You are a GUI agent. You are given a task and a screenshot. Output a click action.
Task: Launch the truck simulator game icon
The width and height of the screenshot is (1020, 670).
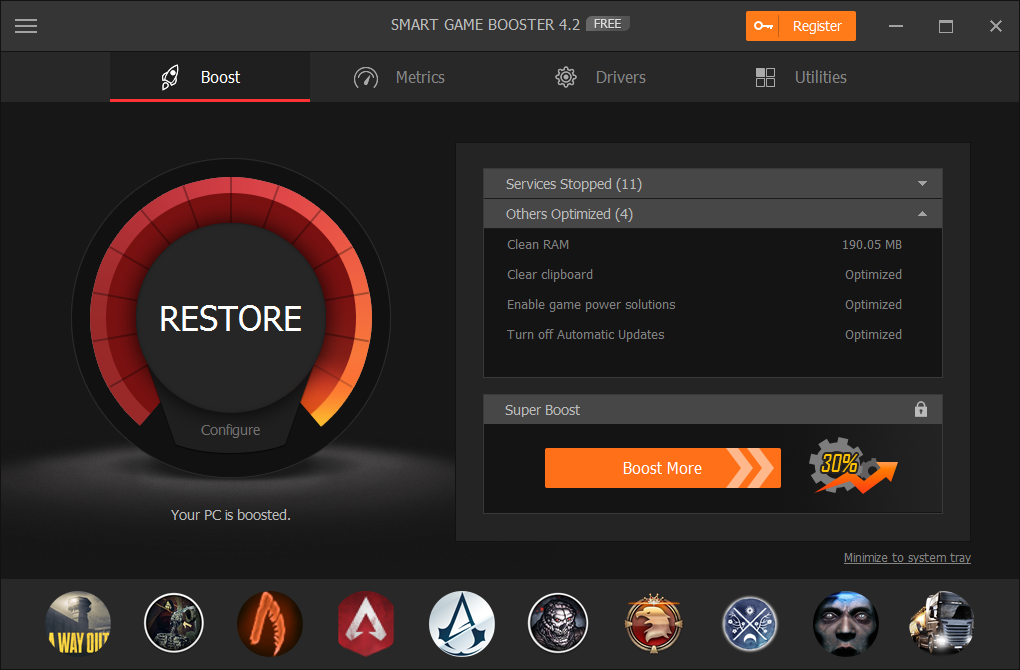coord(941,623)
